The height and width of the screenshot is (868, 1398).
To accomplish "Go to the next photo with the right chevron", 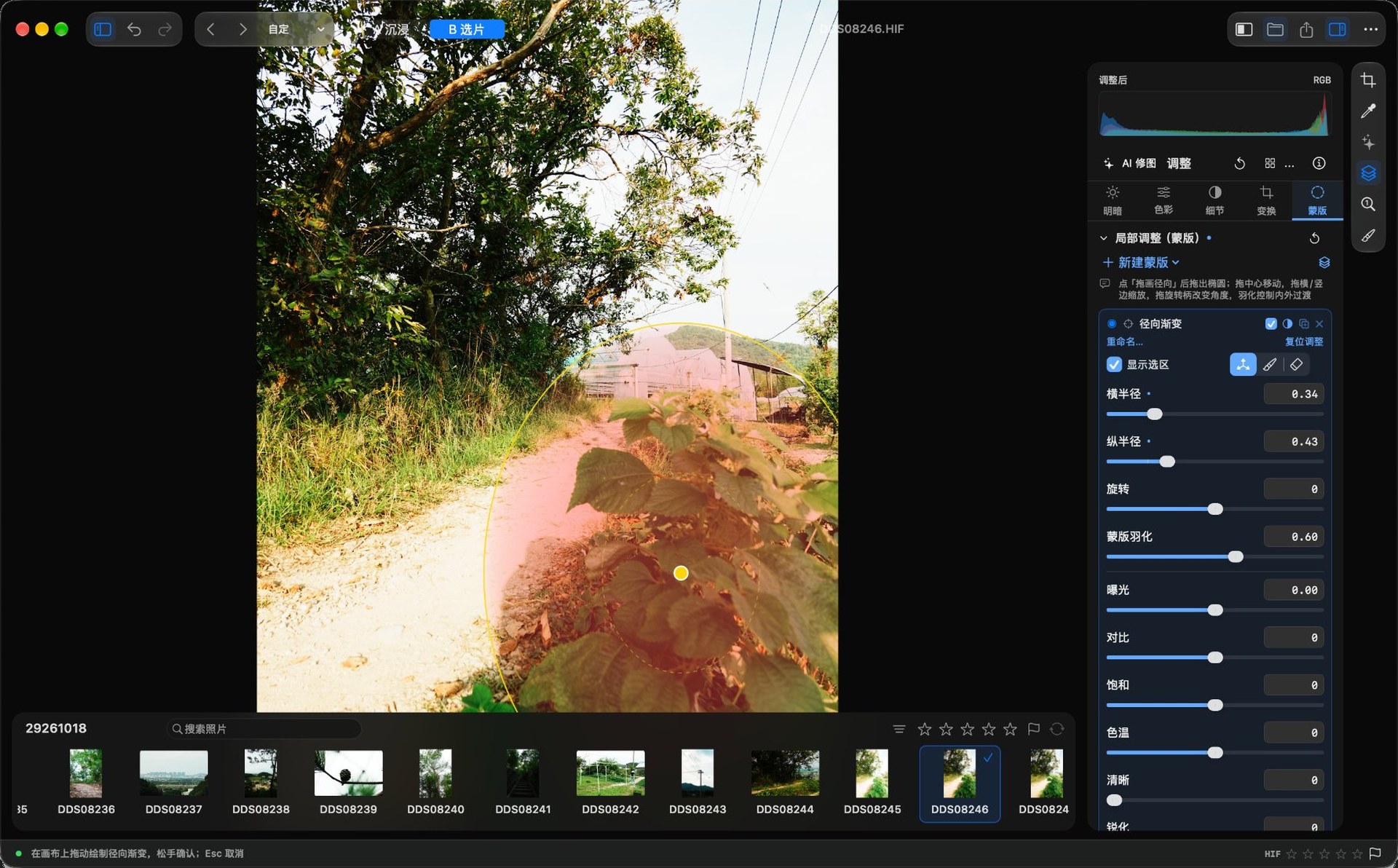I will click(242, 29).
